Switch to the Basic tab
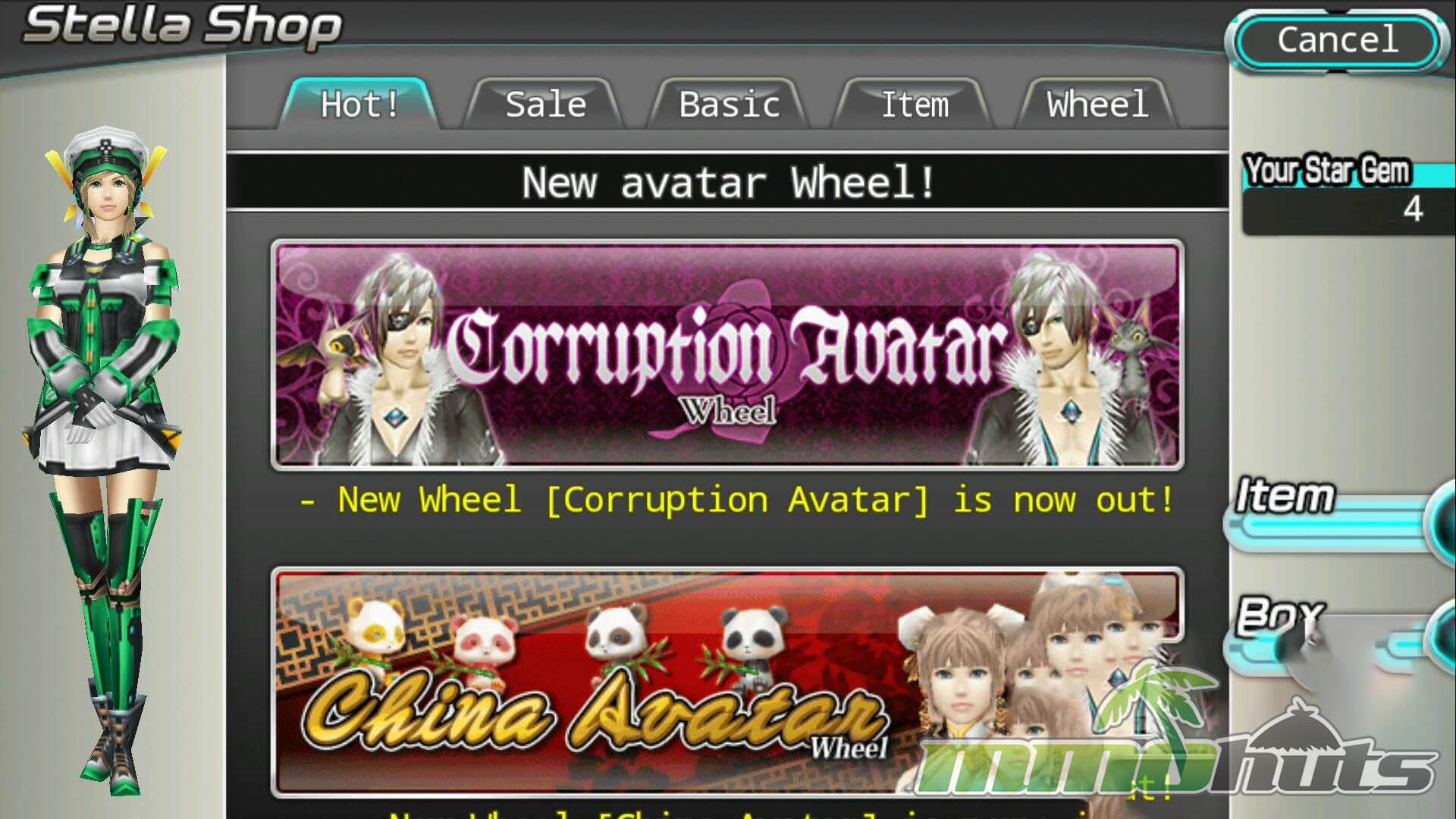The image size is (1456, 819). coord(729,104)
